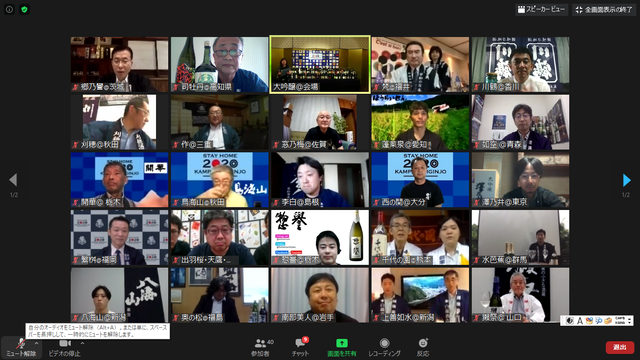Image resolution: width=640 pixels, height=360 pixels.
Task: Select 如空@青森 video tile
Action: 520,122
